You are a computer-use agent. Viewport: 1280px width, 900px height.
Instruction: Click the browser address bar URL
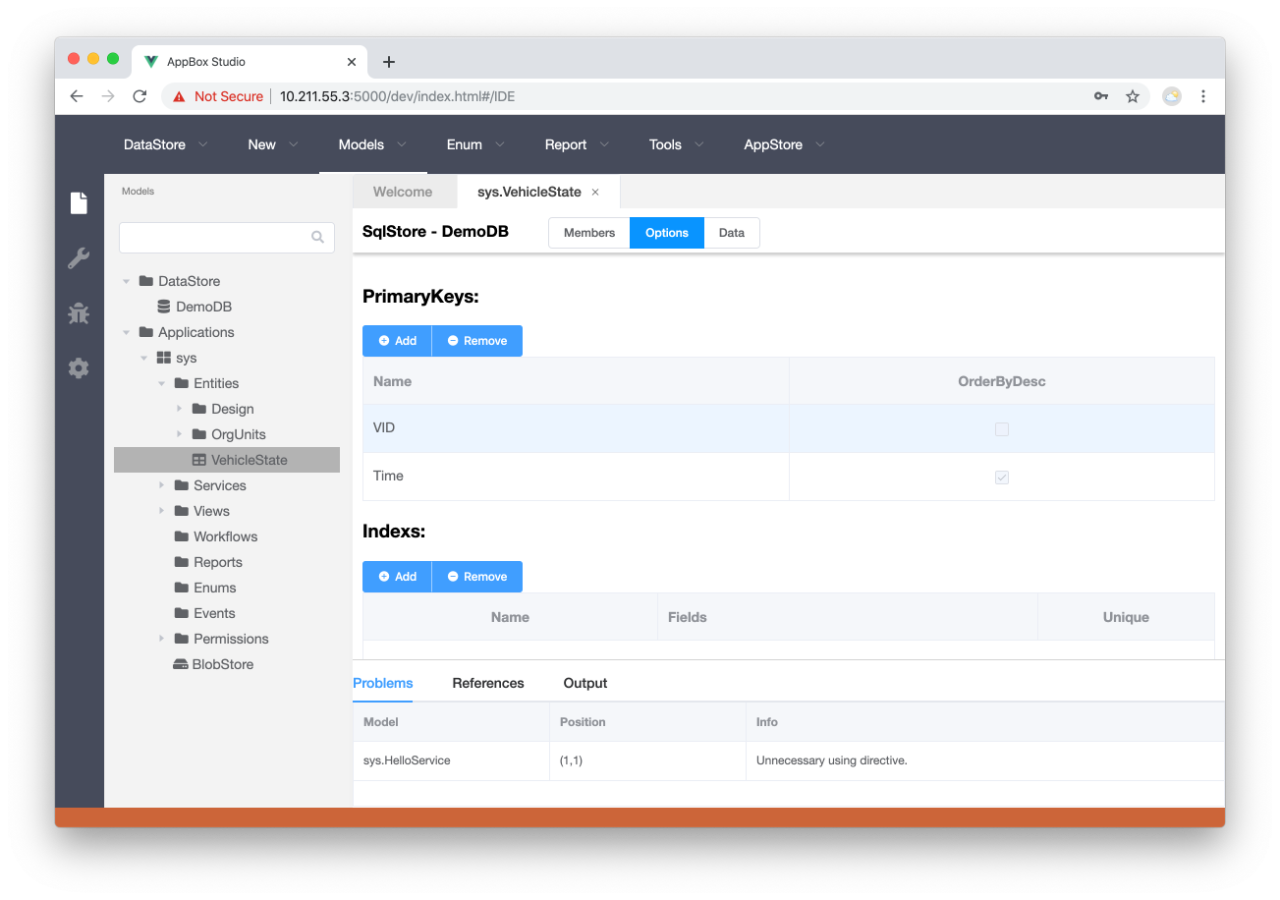[397, 97]
